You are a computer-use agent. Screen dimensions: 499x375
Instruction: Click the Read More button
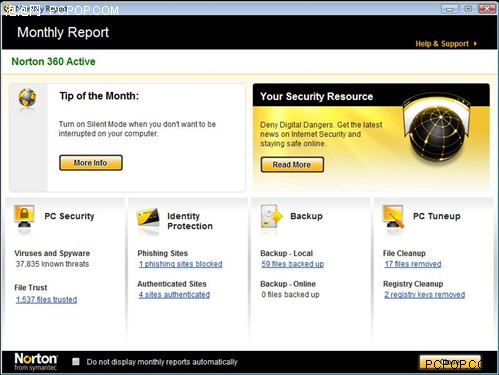(x=292, y=165)
